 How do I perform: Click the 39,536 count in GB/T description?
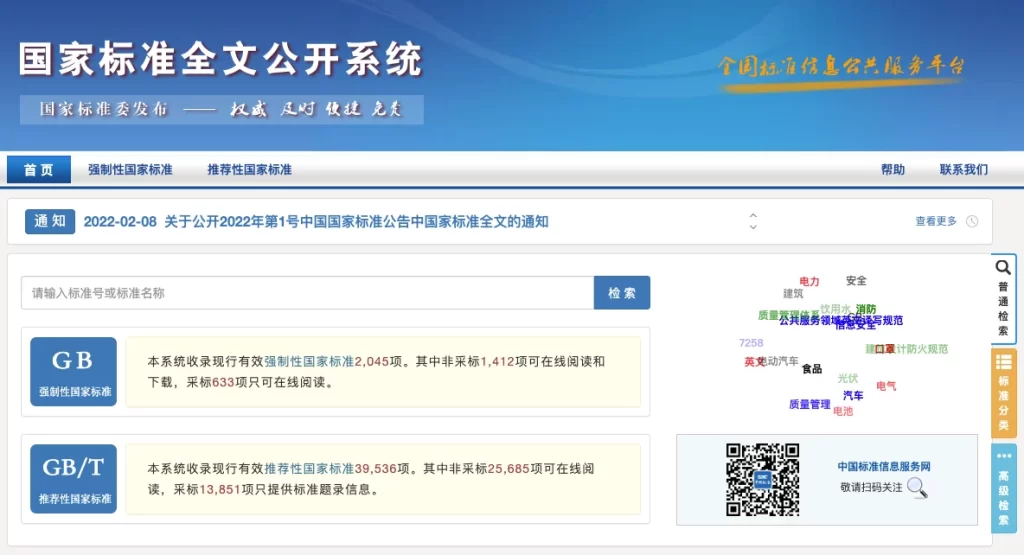pyautogui.click(x=376, y=468)
